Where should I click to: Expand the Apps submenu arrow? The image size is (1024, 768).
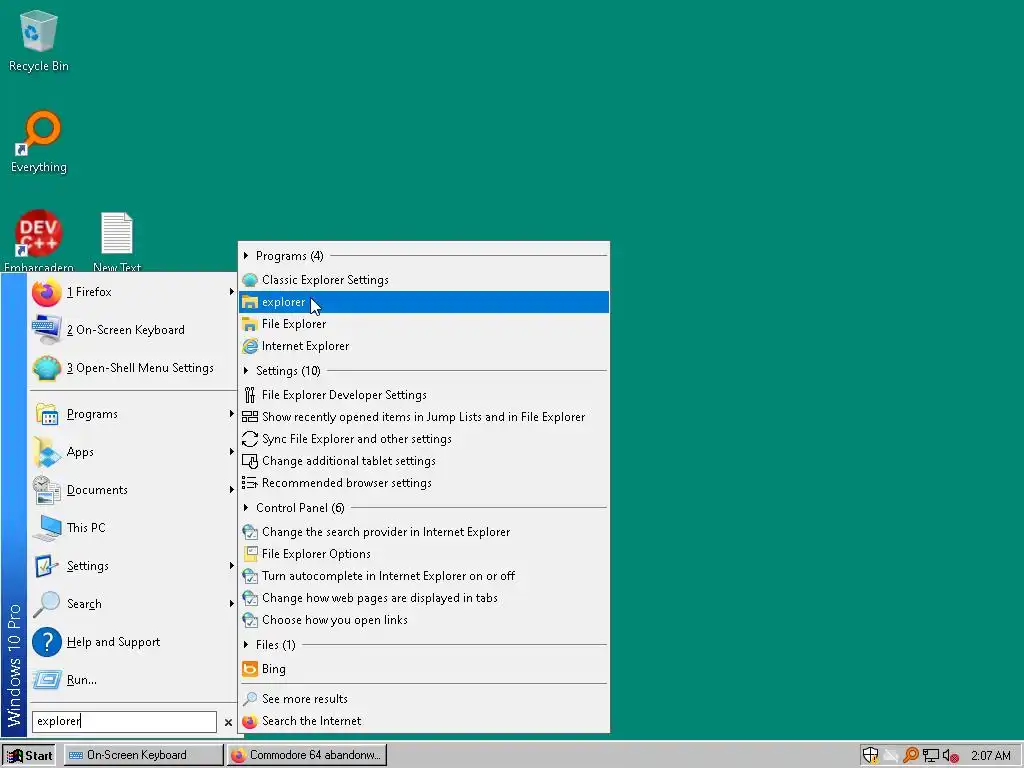[231, 452]
